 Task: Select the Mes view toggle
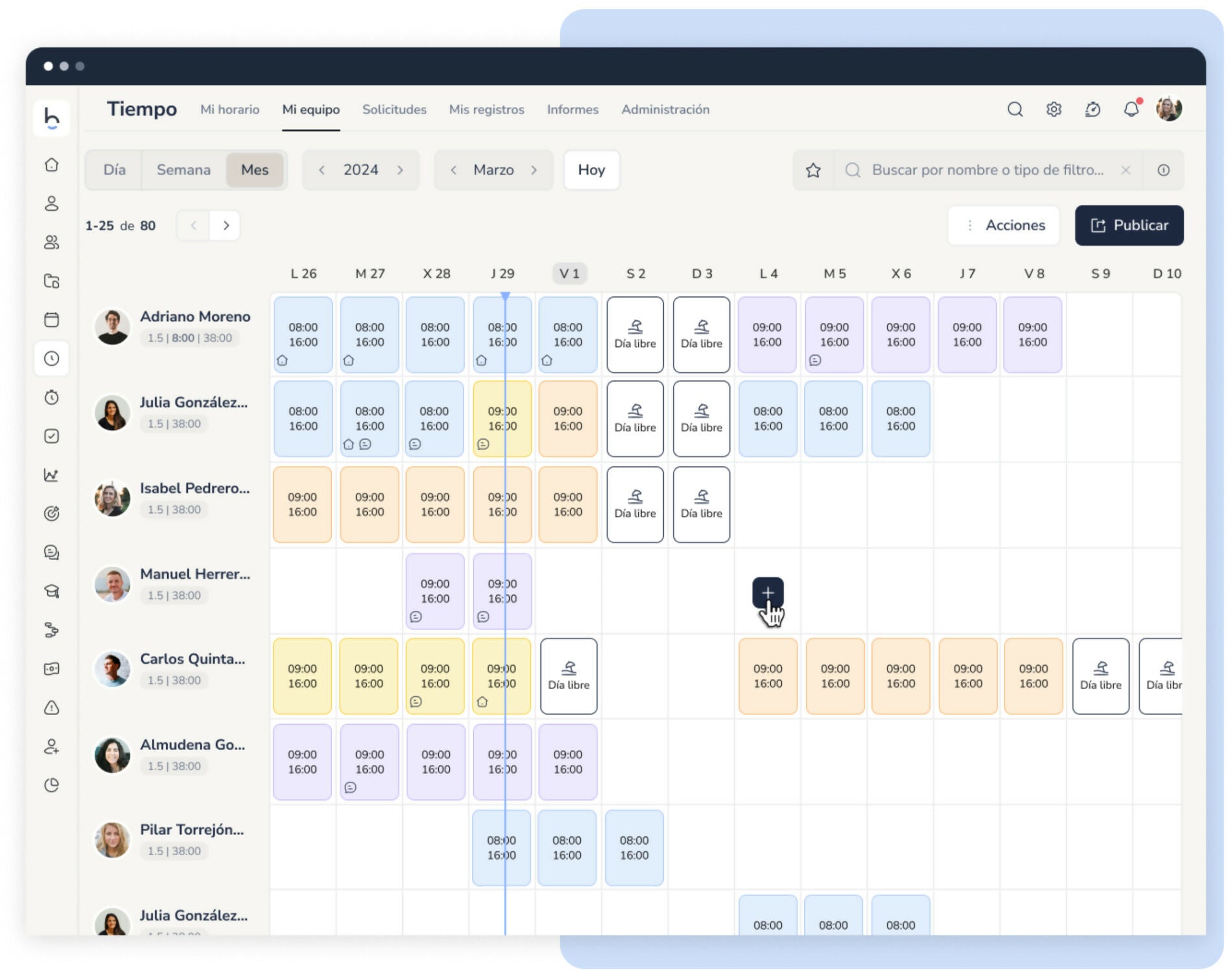(255, 170)
